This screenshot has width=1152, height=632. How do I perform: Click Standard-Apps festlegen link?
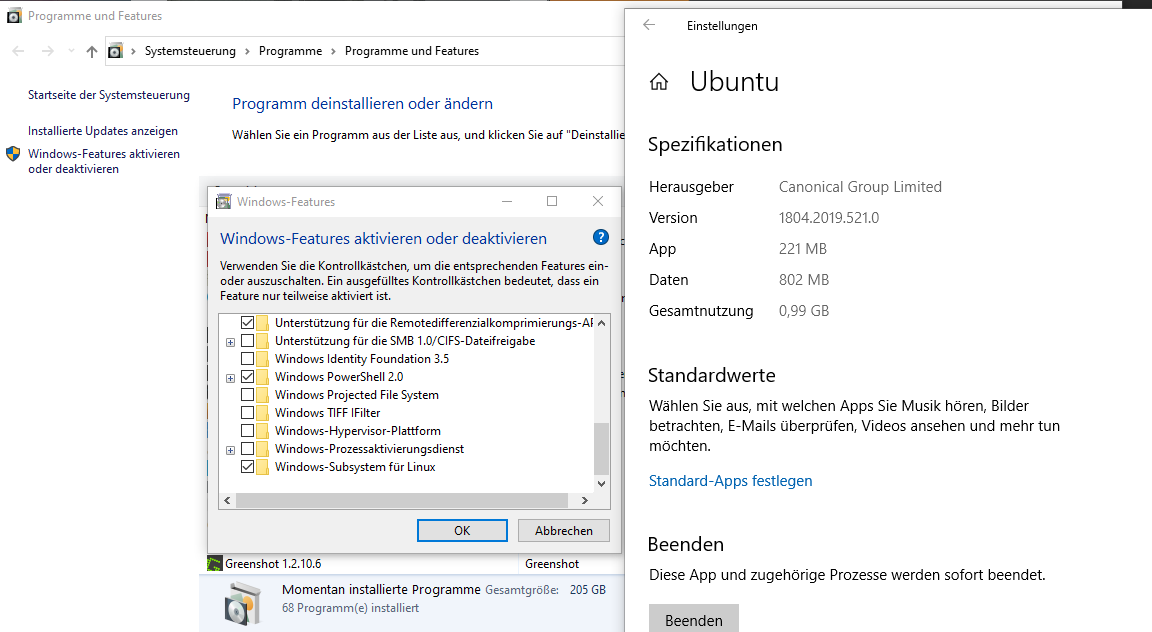click(730, 481)
